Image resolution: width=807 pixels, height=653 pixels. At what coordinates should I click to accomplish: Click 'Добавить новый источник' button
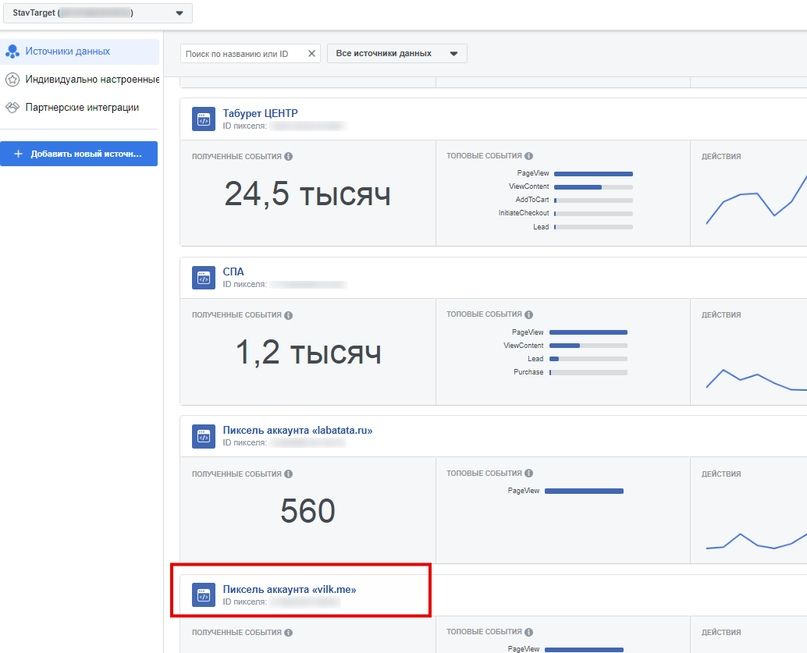pos(79,154)
